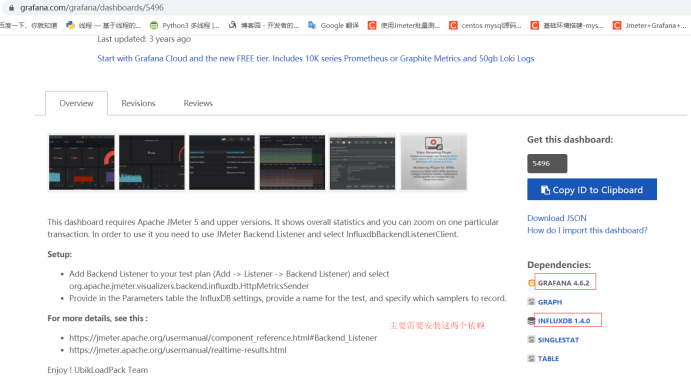Viewport: 691px width, 389px height.
Task: Open the Python bookmark icon
Action: pos(70,26)
